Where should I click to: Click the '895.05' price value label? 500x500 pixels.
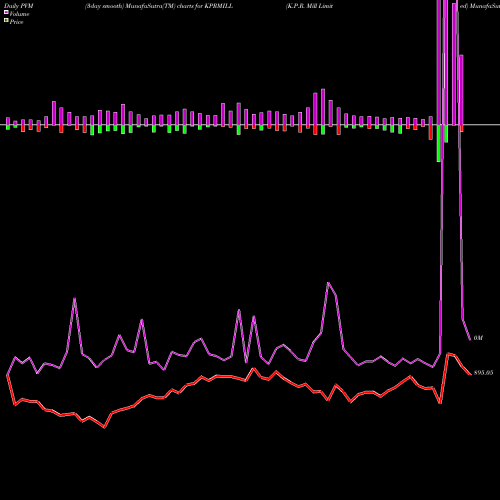pos(483,373)
